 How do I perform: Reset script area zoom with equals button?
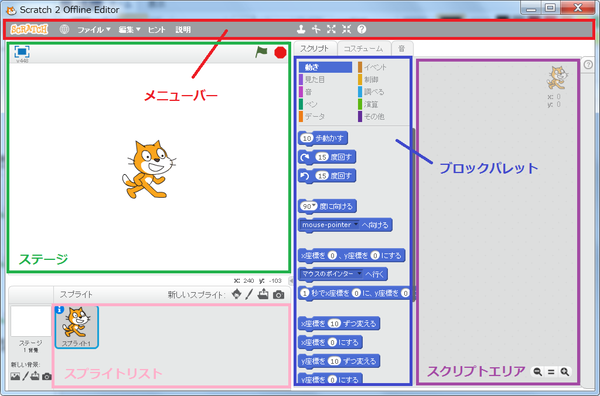[x=551, y=372]
